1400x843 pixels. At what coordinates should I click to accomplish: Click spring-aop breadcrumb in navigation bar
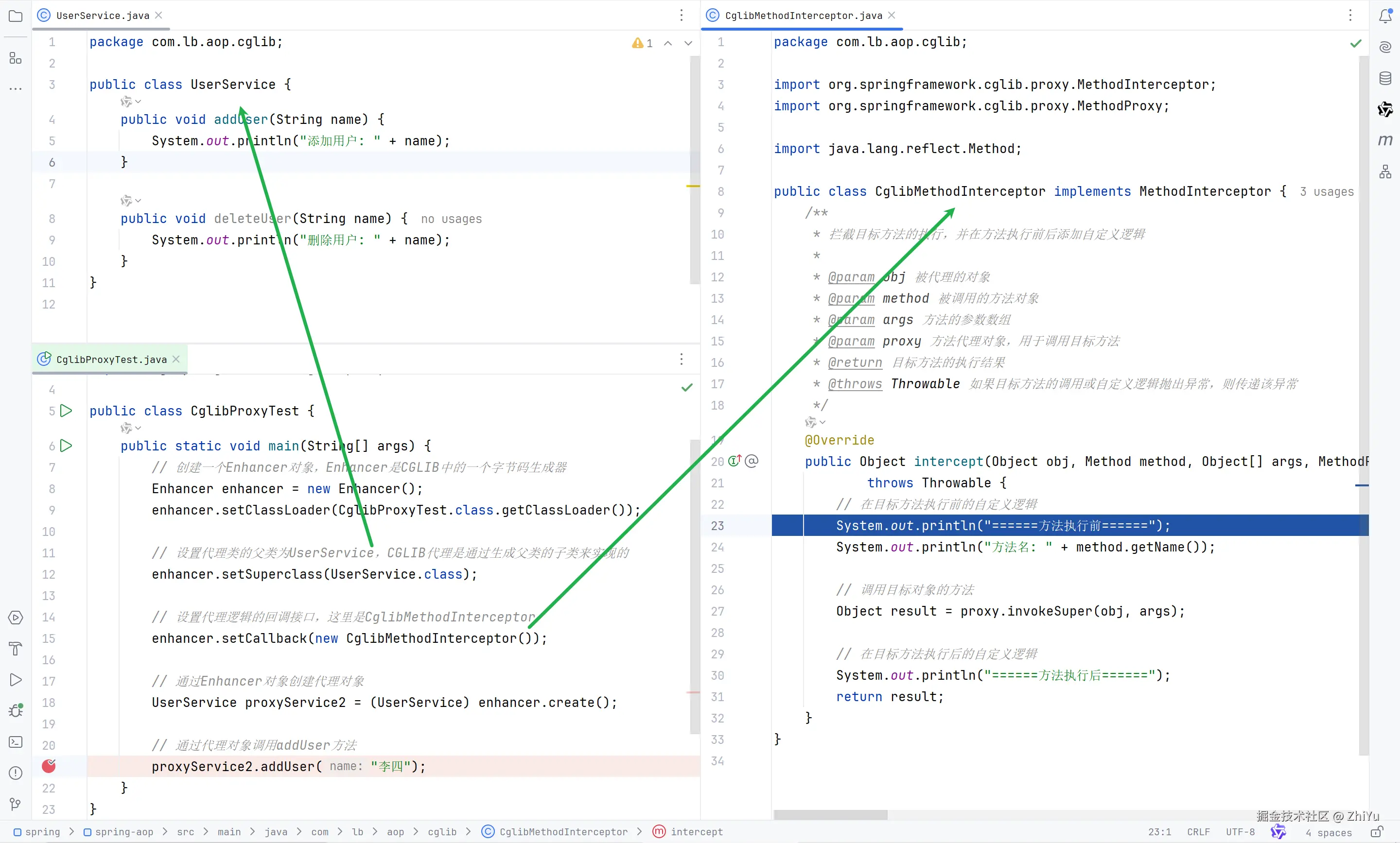coord(123,832)
